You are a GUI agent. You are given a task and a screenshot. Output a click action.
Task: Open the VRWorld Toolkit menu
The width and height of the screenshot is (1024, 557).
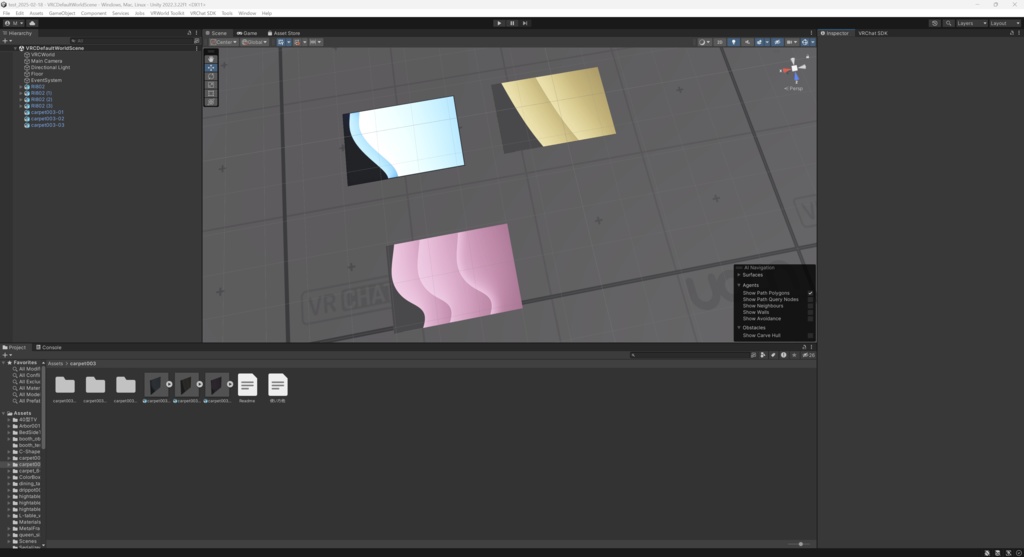167,13
